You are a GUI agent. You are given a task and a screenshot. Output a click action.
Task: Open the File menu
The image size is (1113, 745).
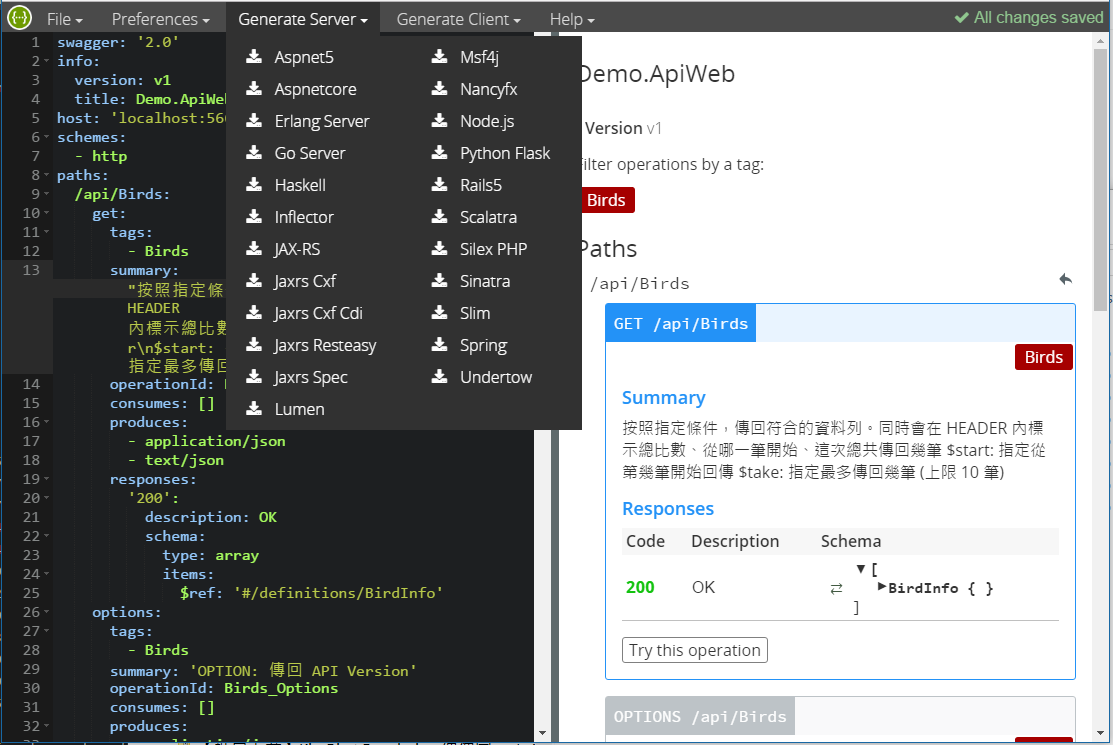(65, 19)
